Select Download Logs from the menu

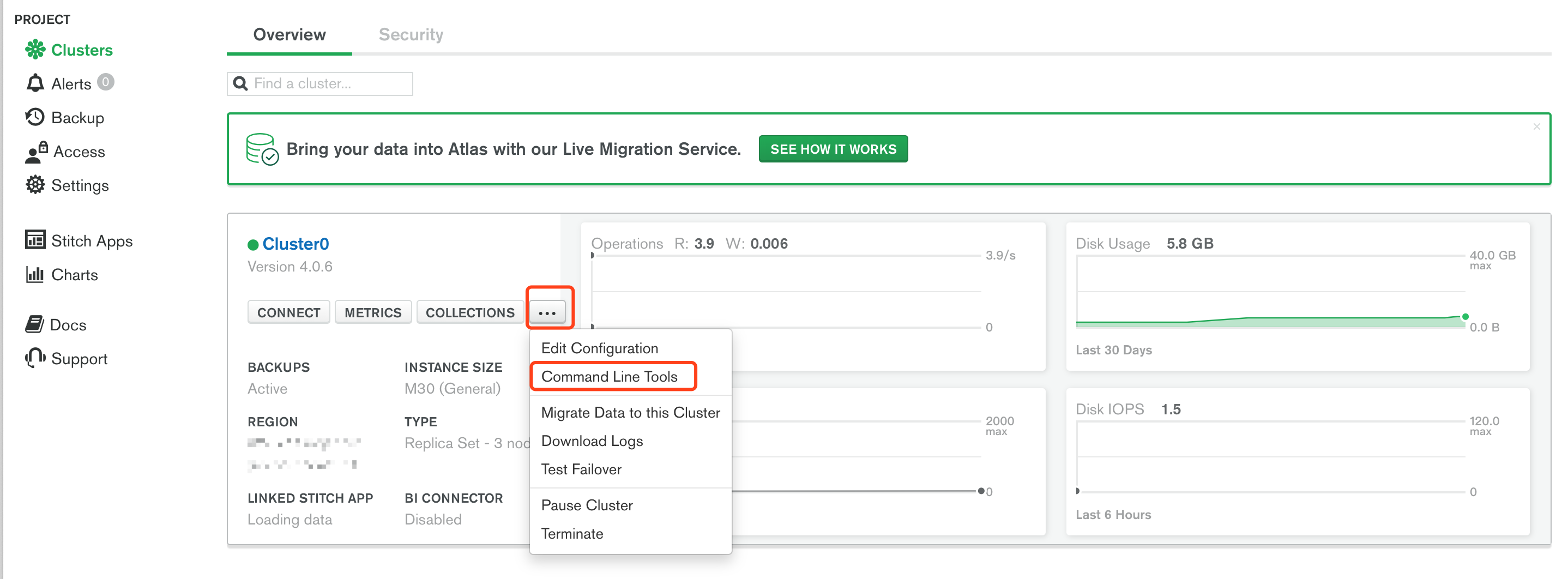tap(592, 441)
